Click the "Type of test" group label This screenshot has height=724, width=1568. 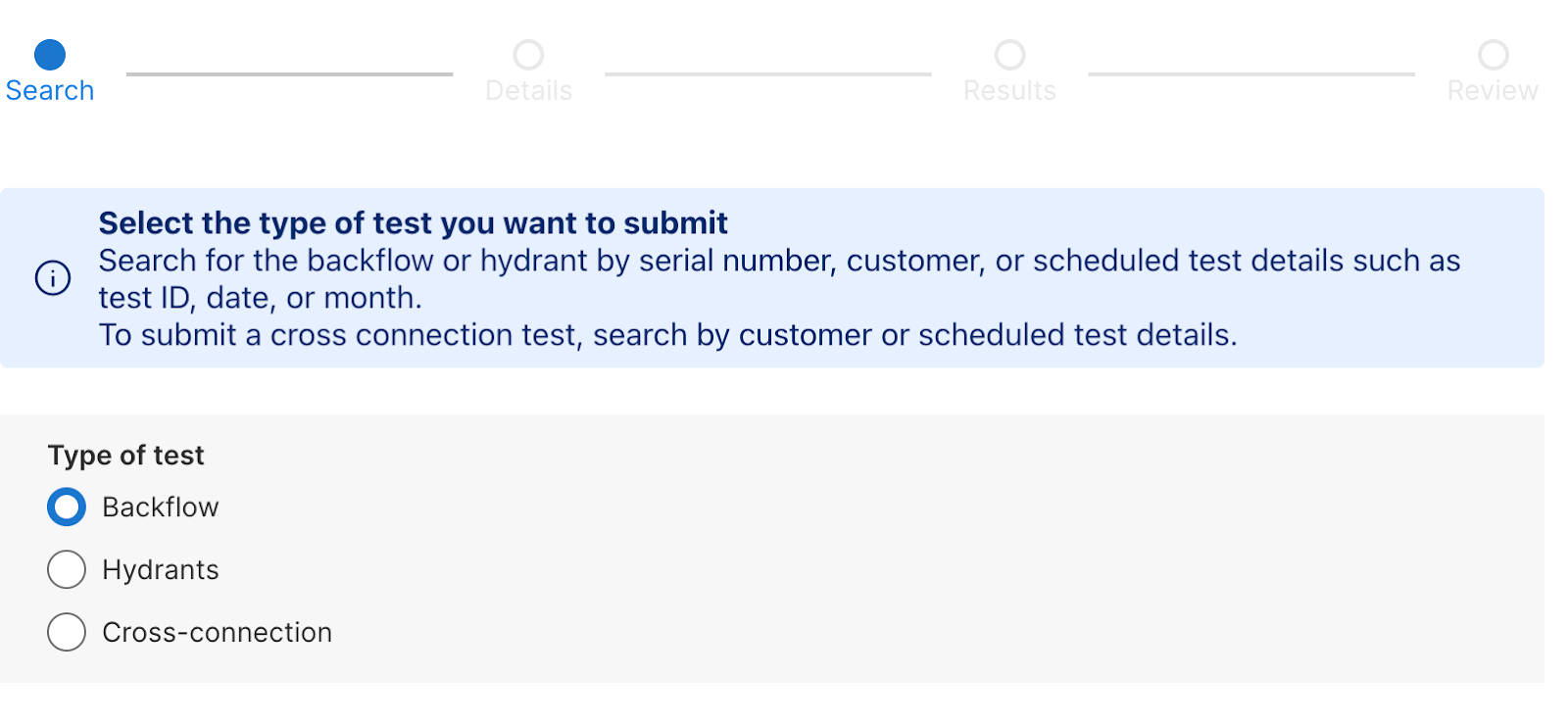click(x=125, y=456)
